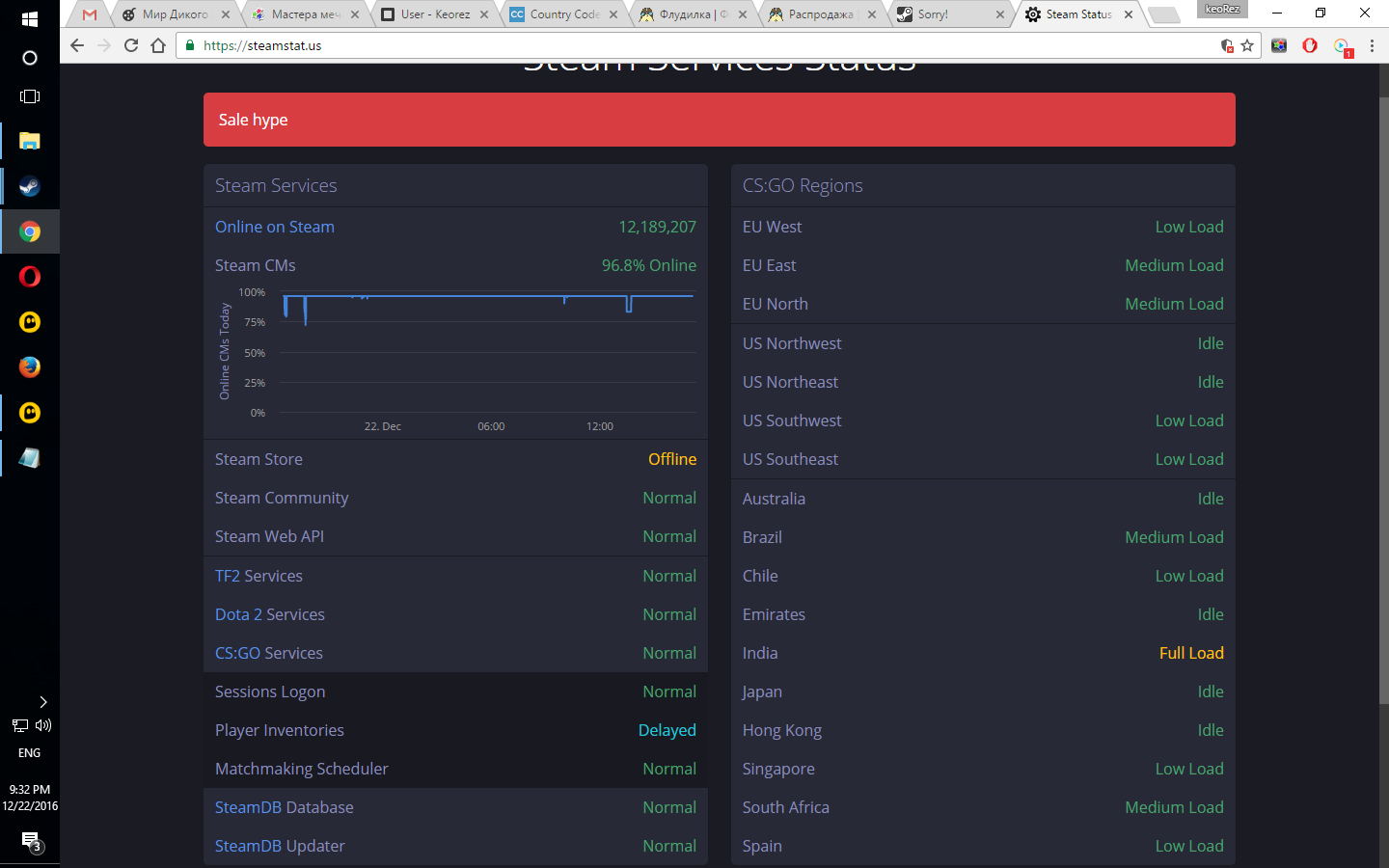
Task: Click the 12,189,207 online user count
Action: click(x=657, y=227)
